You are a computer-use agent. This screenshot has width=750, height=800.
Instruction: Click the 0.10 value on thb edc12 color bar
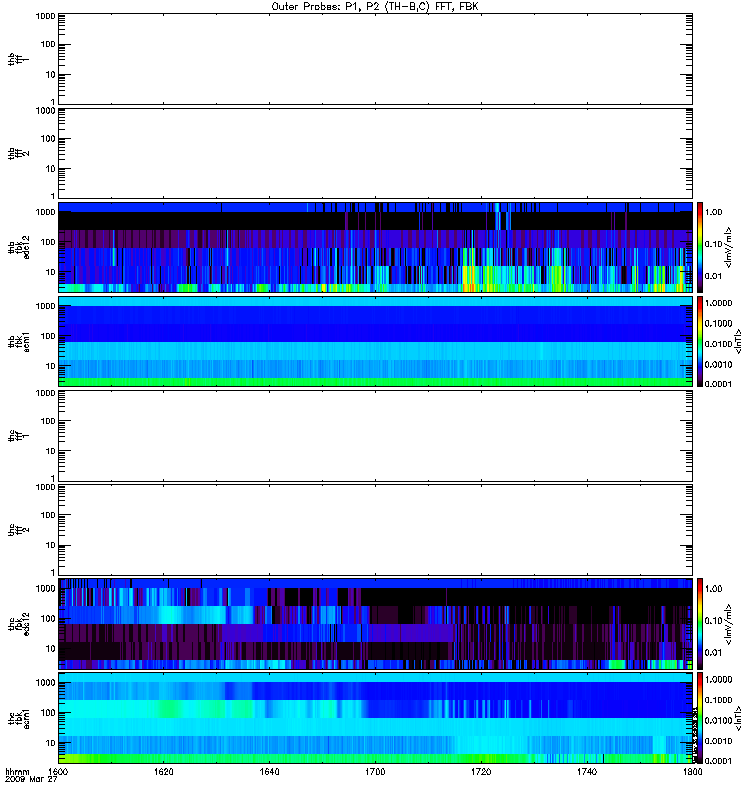(x=713, y=244)
